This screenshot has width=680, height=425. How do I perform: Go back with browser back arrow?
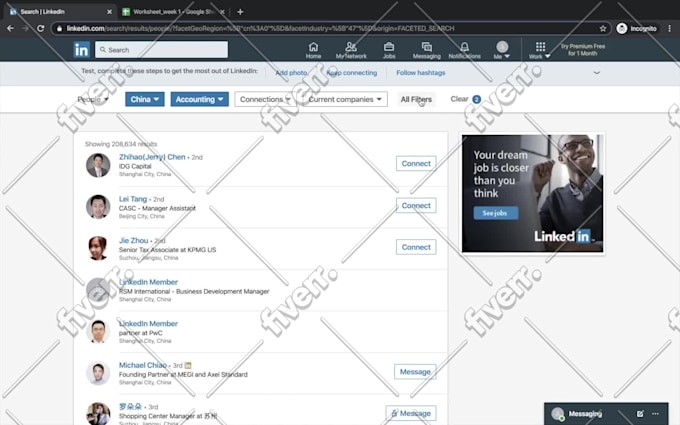(10, 28)
